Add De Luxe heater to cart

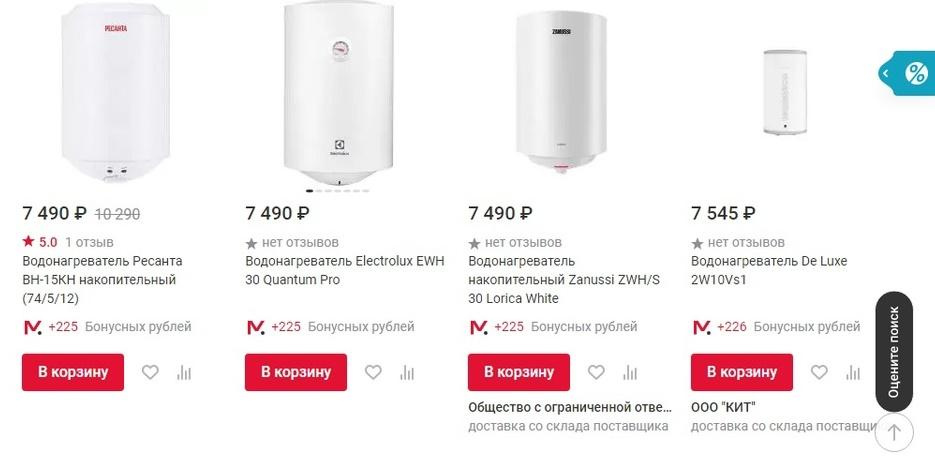click(741, 372)
